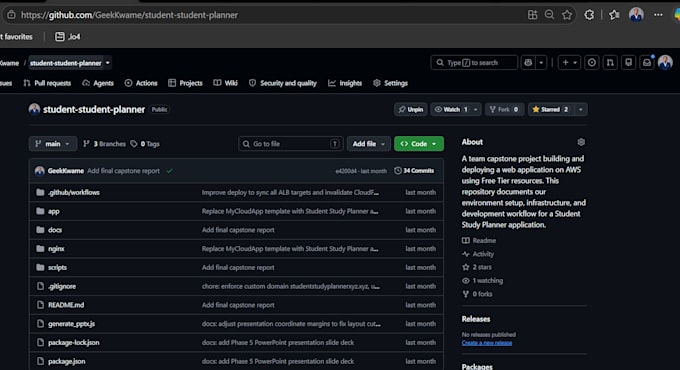Open the 1 watching link
This screenshot has width=680, height=370.
[482, 281]
